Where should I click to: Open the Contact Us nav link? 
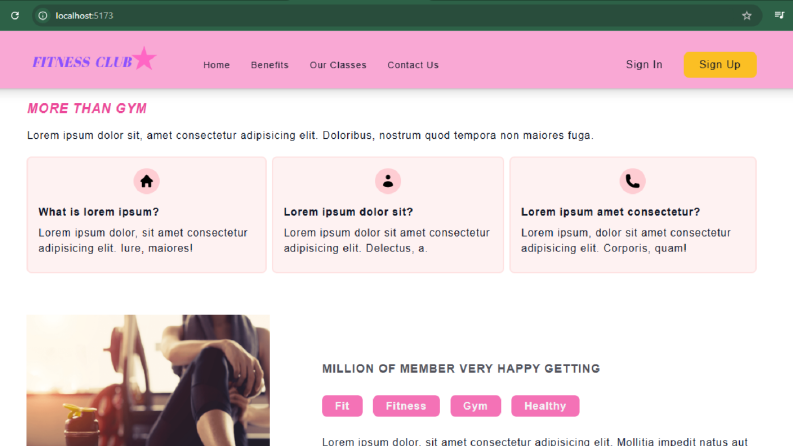point(413,65)
